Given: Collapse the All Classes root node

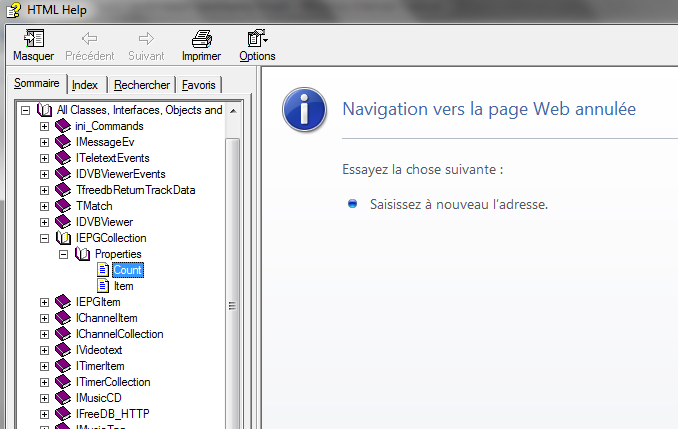Looking at the screenshot, I should (26, 110).
